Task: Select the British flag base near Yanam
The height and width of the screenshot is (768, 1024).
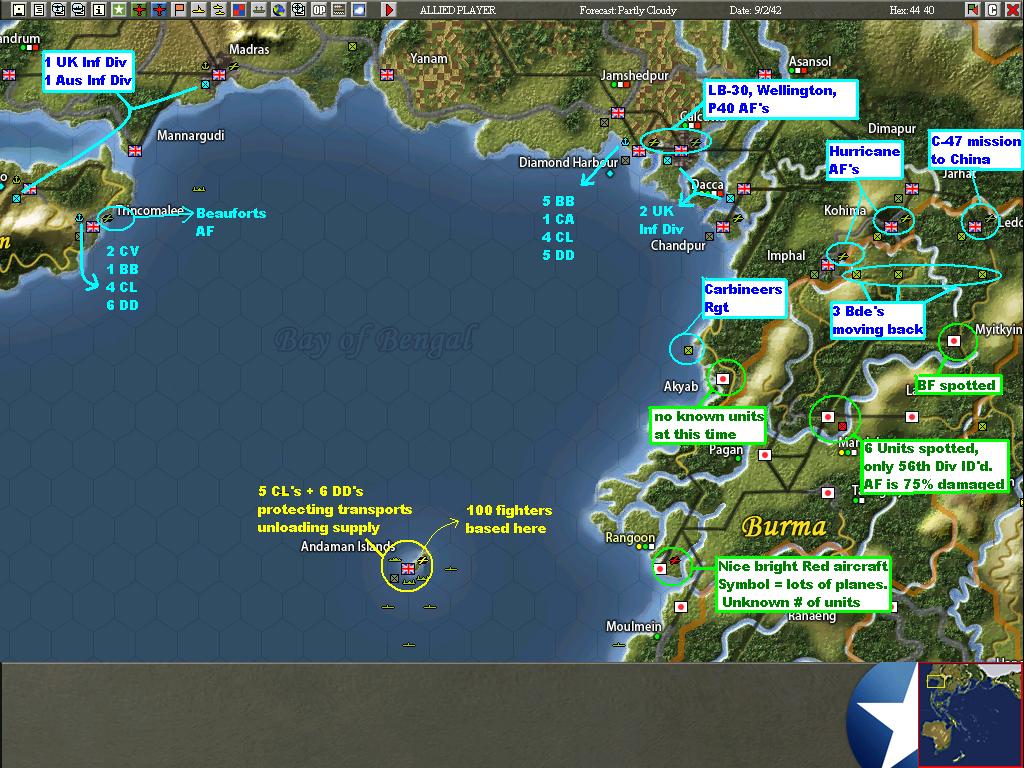Action: click(x=387, y=75)
